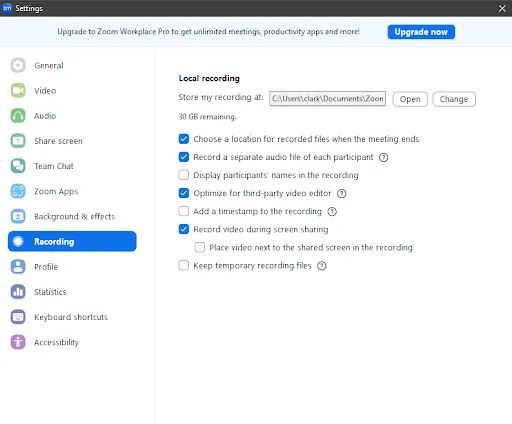Click the 'Local recording' heading
Image resolution: width=512 pixels, height=424 pixels.
[x=209, y=78]
